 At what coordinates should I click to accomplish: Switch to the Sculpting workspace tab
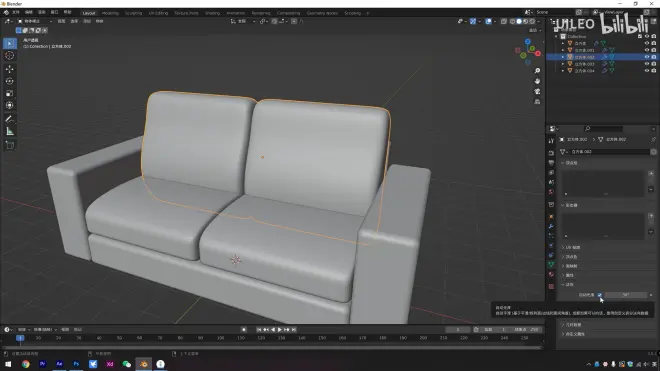pyautogui.click(x=133, y=13)
